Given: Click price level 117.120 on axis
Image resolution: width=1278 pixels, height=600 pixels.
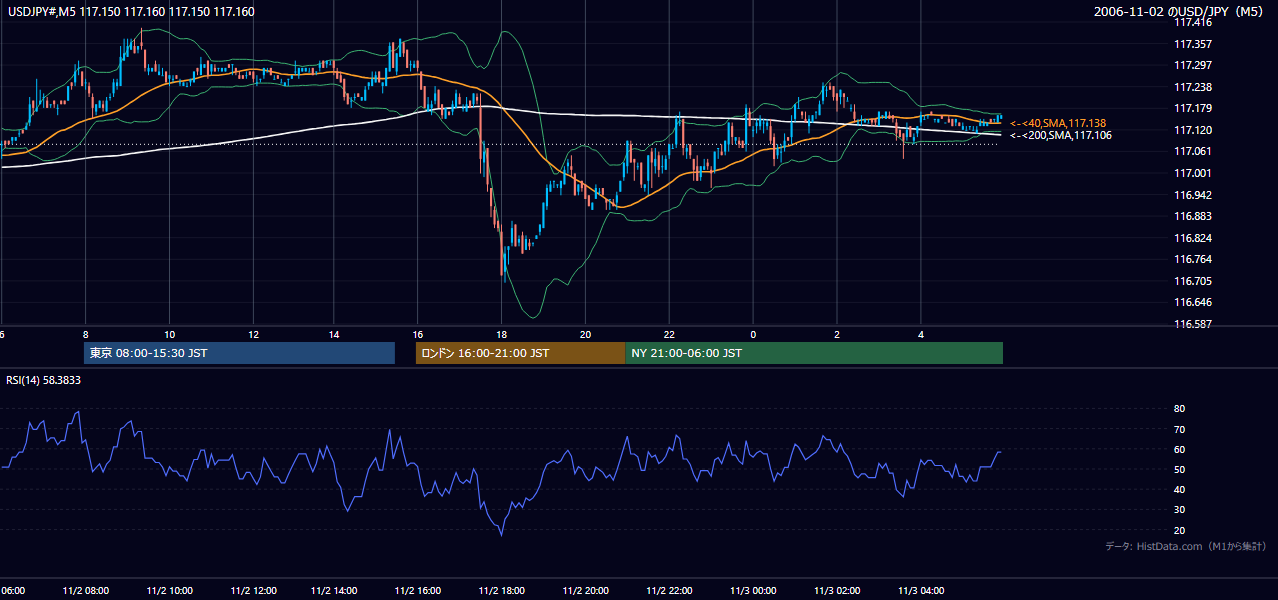Looking at the screenshot, I should click(x=1193, y=130).
